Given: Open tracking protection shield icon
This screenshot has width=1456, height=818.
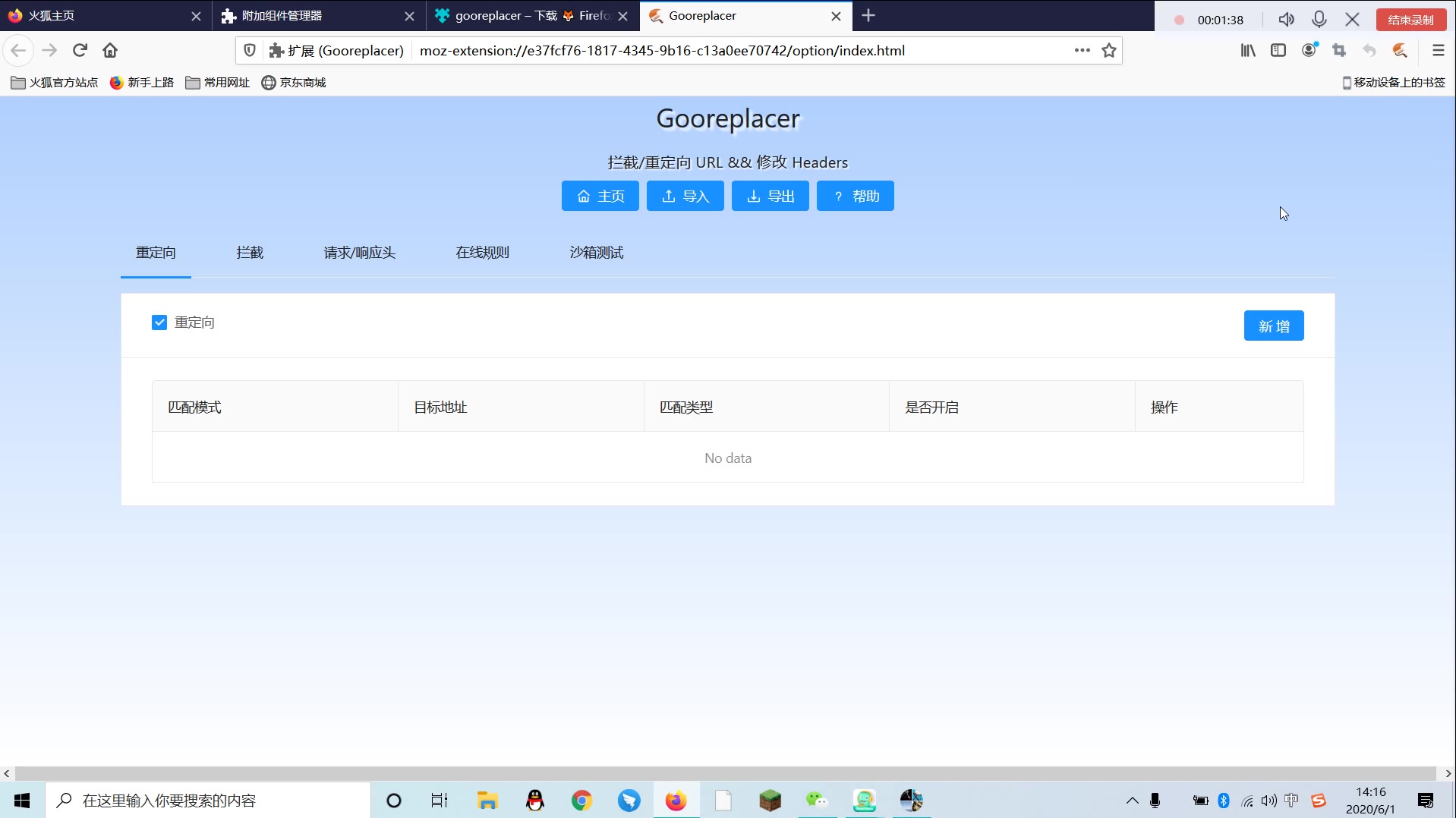Looking at the screenshot, I should [250, 51].
